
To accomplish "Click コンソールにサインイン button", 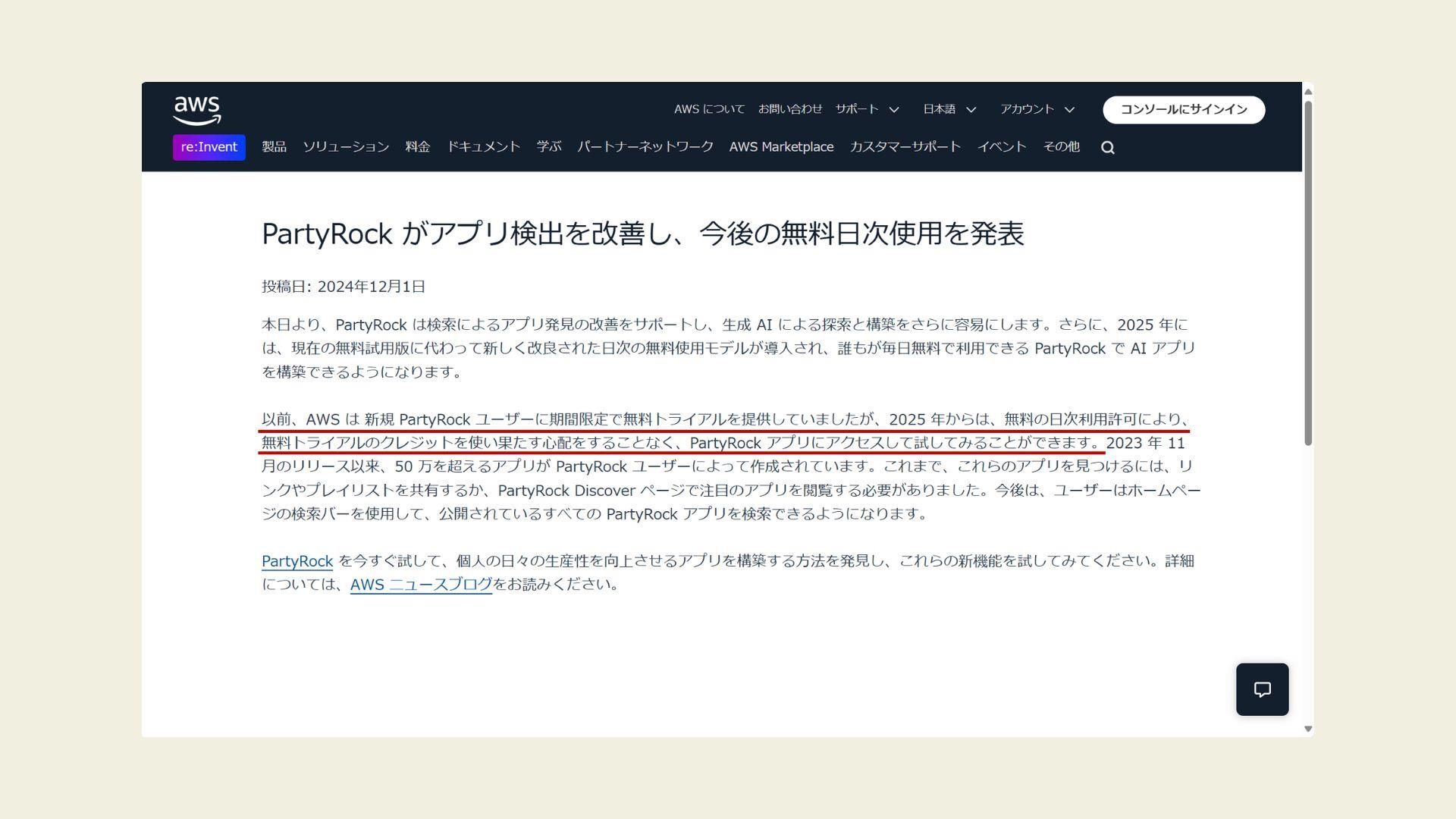I will (x=1184, y=109).
